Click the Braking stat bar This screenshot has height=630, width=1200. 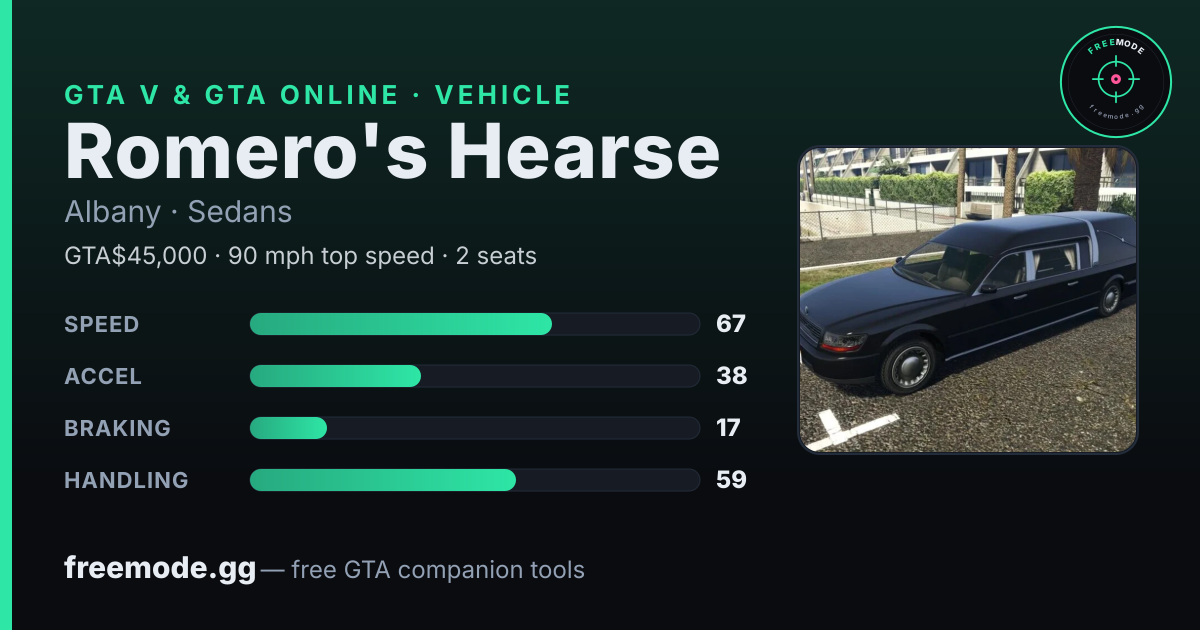point(474,428)
